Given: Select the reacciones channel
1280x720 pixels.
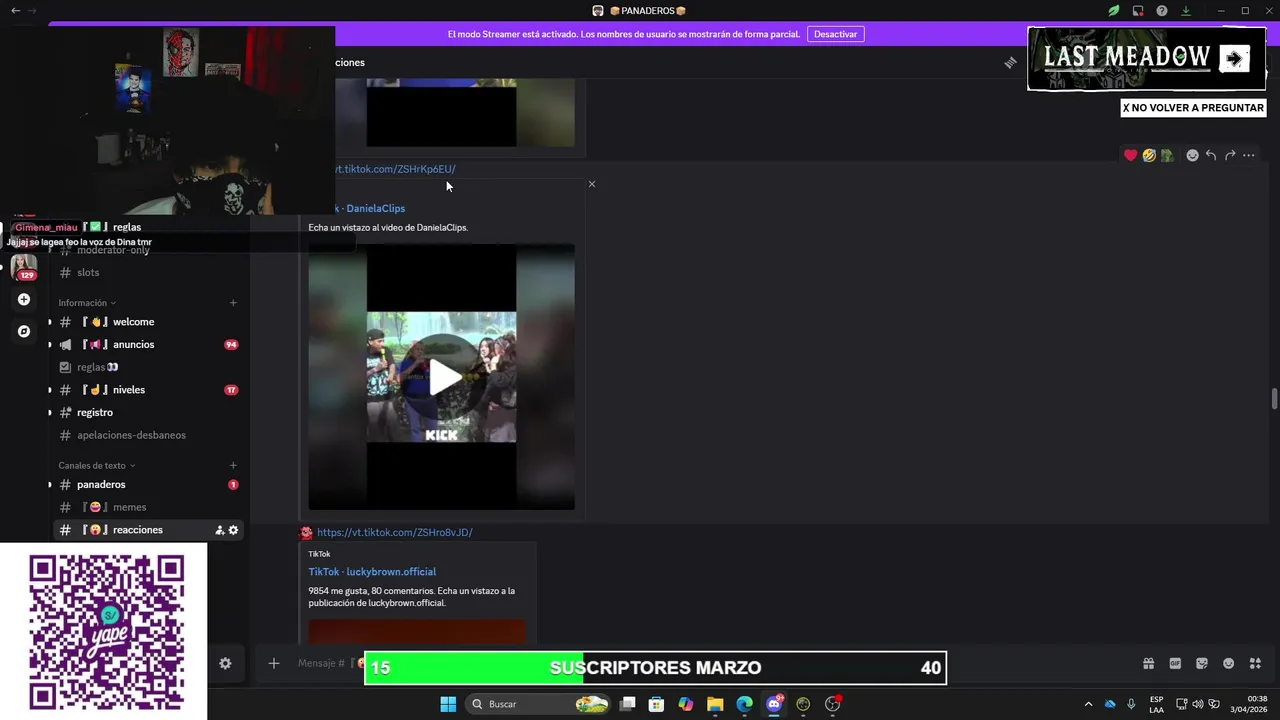Looking at the screenshot, I should coord(148,530).
